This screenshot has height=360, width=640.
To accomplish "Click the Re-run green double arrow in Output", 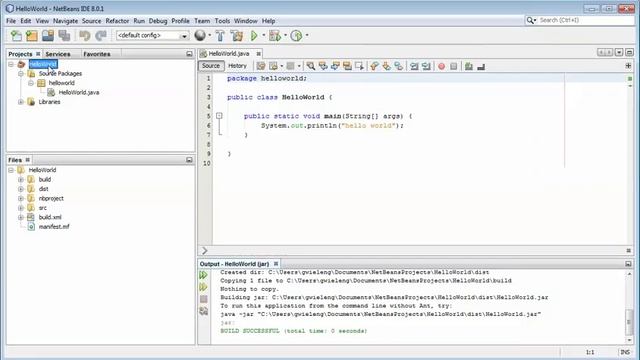I will 203,275.
